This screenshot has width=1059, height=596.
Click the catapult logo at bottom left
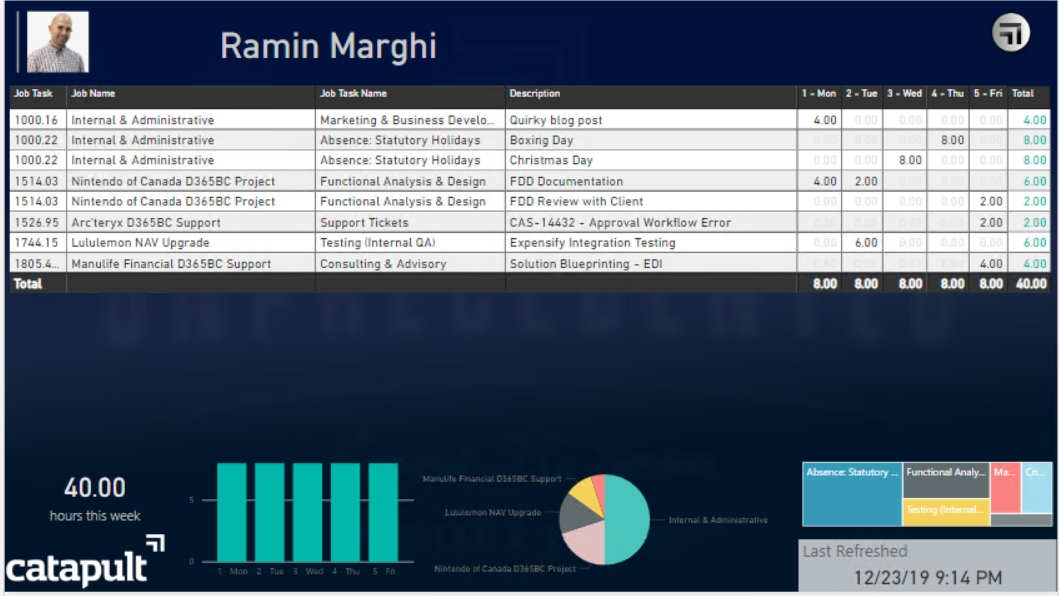point(85,561)
